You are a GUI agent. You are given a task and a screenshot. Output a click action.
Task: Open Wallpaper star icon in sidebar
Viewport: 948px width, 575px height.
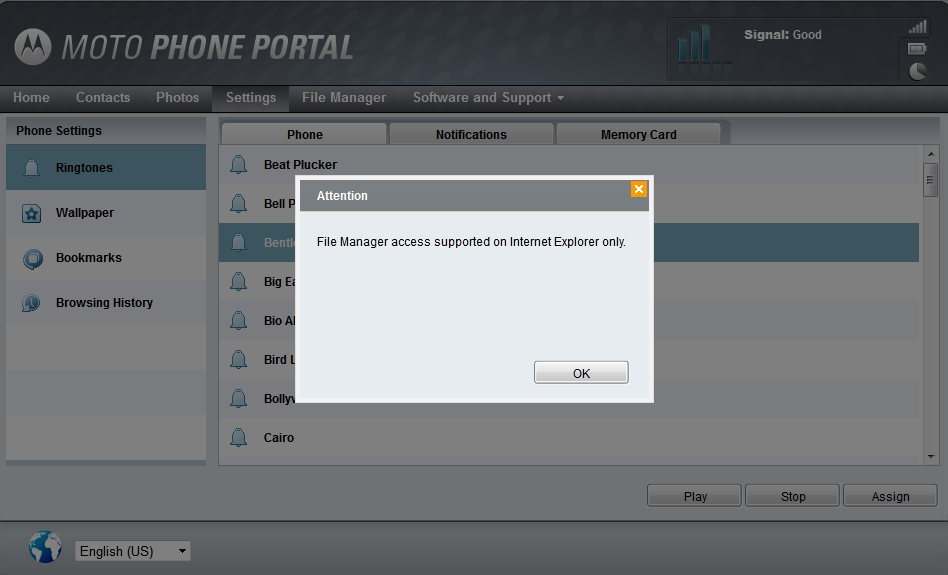pyautogui.click(x=31, y=213)
